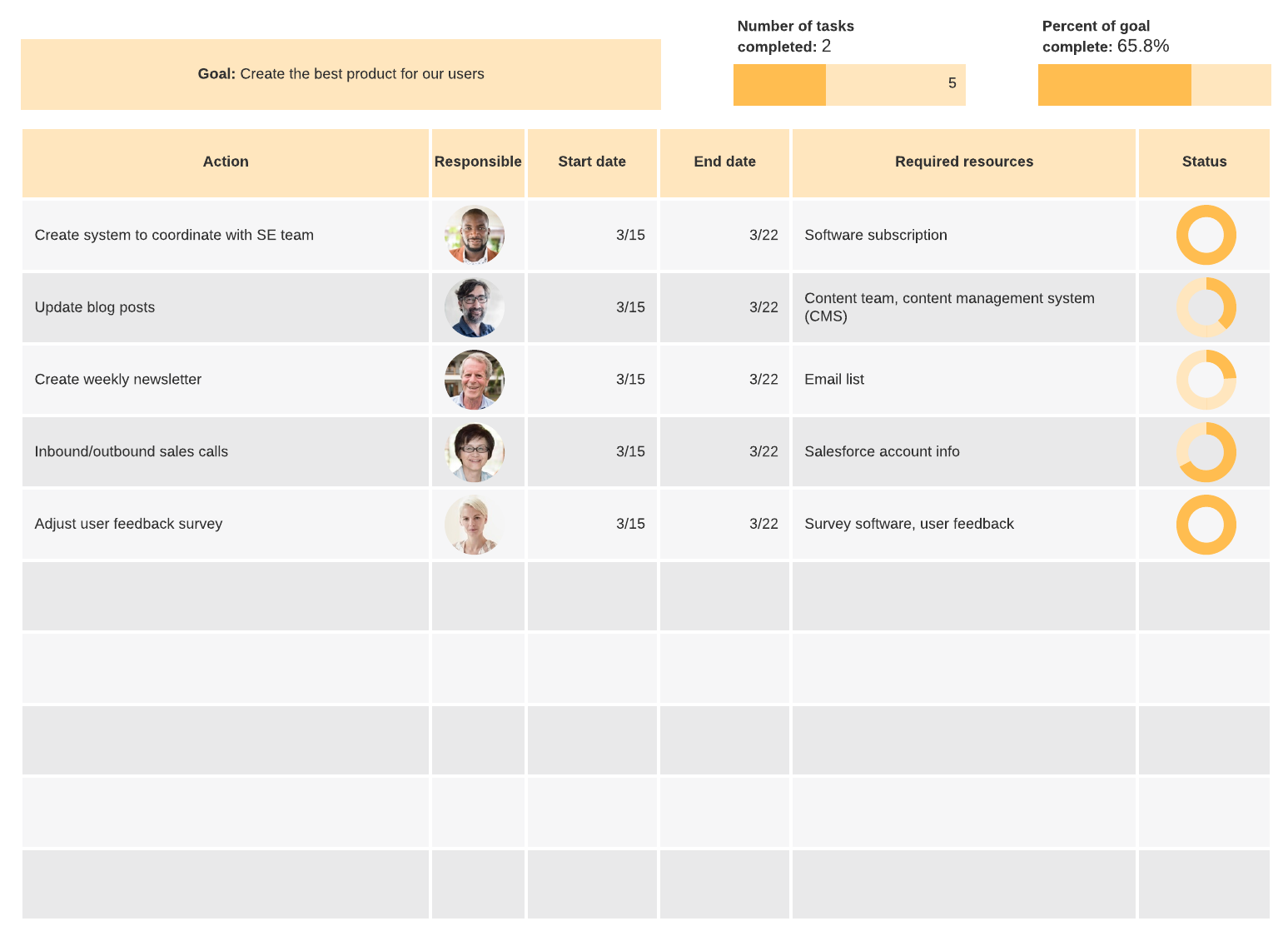The width and height of the screenshot is (1288, 946).
Task: Click the Number of tasks completed progress bar
Action: pyautogui.click(x=849, y=85)
